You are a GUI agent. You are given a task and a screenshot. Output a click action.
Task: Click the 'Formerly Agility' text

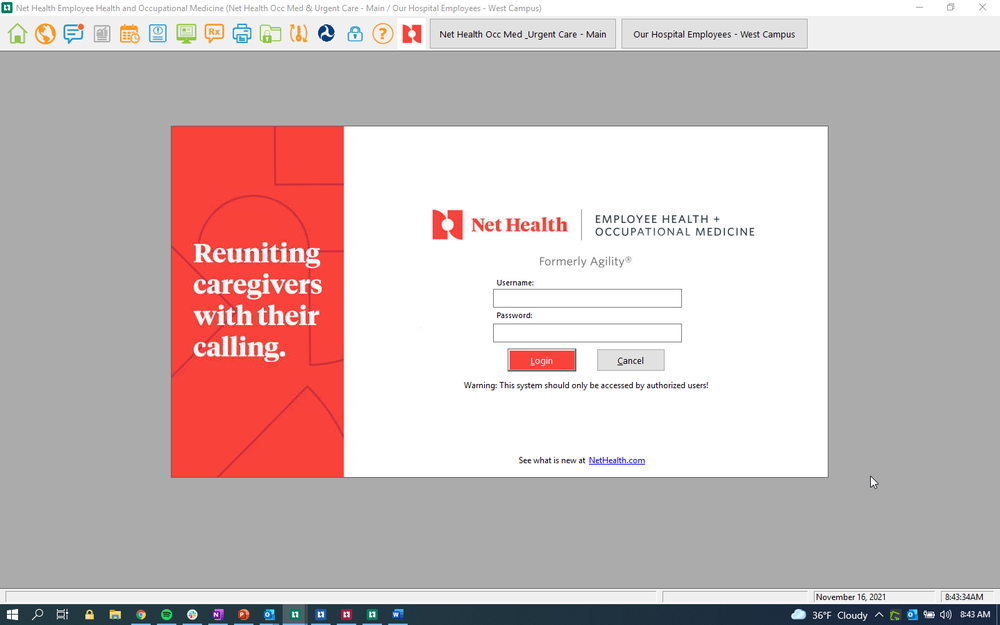[585, 261]
